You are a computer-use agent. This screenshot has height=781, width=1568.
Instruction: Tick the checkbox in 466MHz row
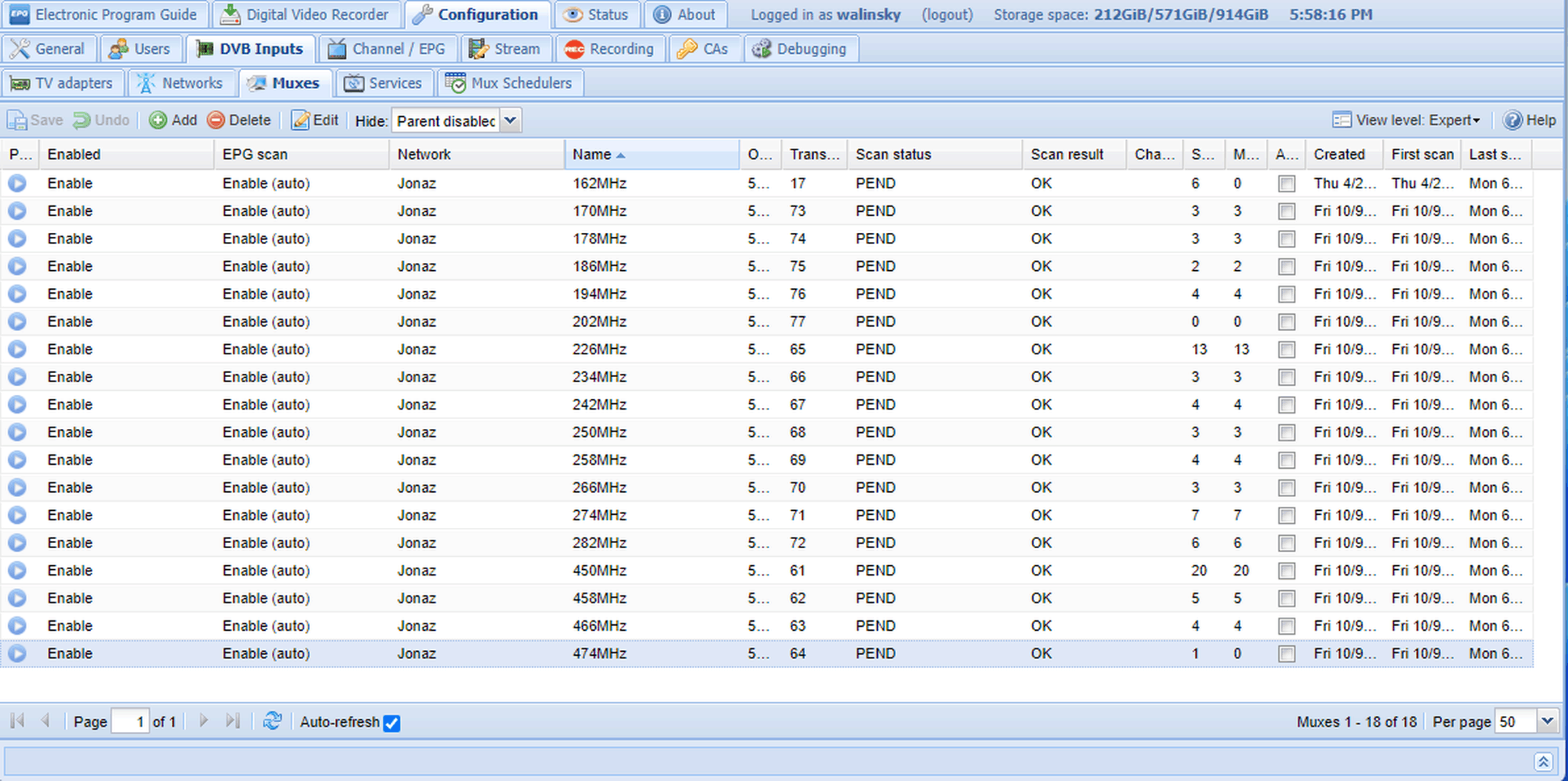(x=1287, y=626)
